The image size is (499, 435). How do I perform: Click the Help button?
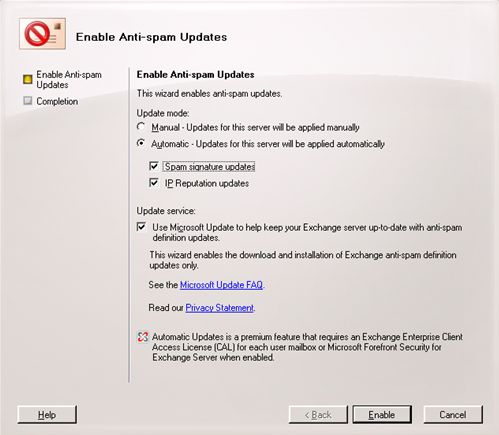47,415
